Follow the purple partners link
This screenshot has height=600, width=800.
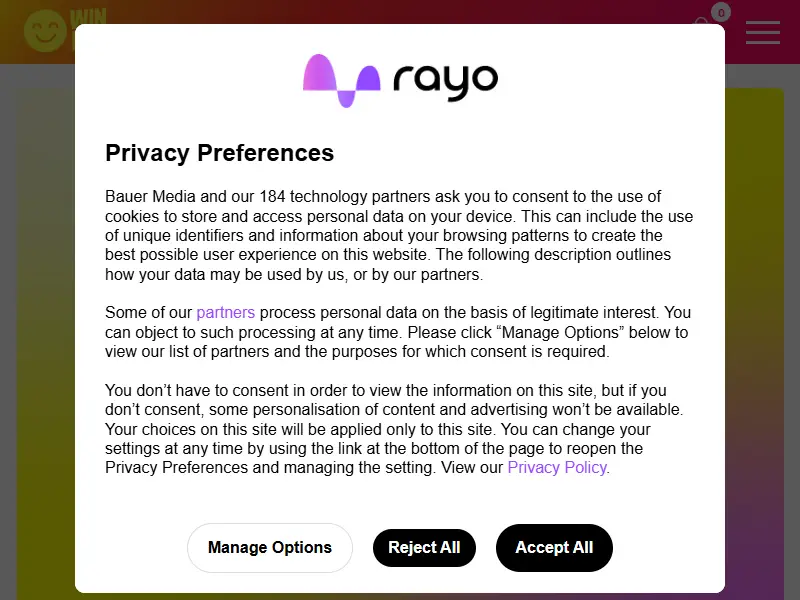coord(226,312)
